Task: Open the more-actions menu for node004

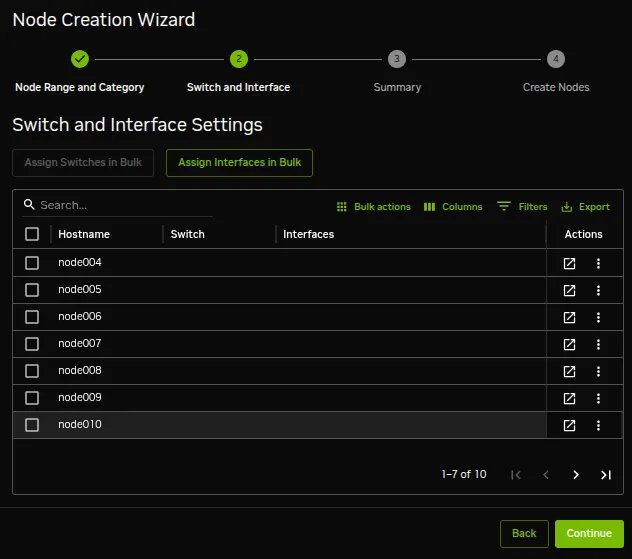Action: pyautogui.click(x=598, y=264)
